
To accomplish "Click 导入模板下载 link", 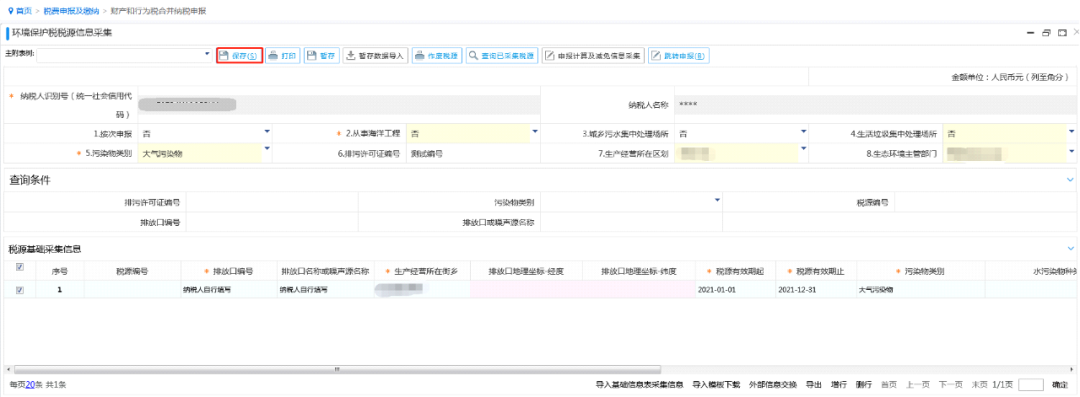I will [716, 385].
